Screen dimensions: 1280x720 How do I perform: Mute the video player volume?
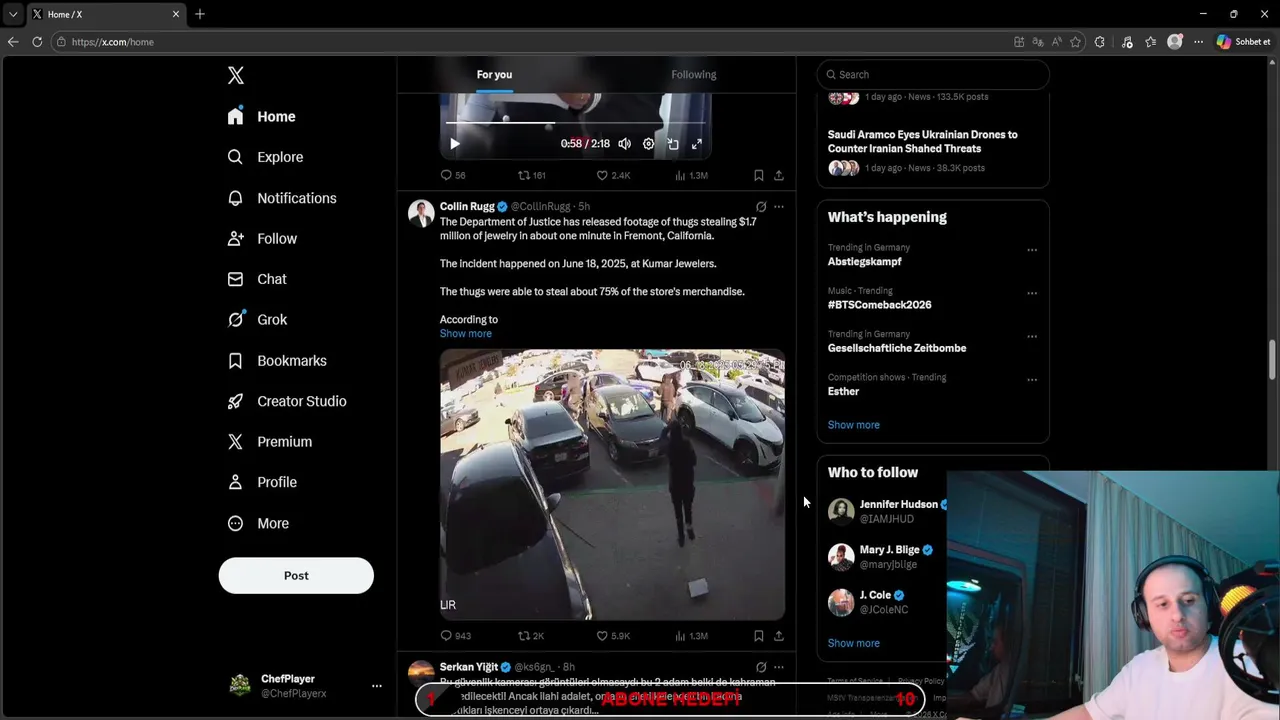[x=624, y=144]
